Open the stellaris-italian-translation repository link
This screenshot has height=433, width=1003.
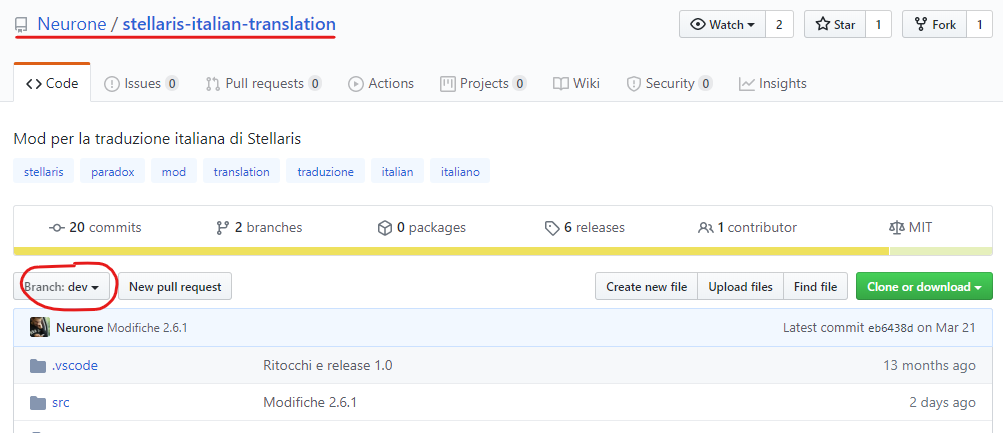[x=229, y=24]
